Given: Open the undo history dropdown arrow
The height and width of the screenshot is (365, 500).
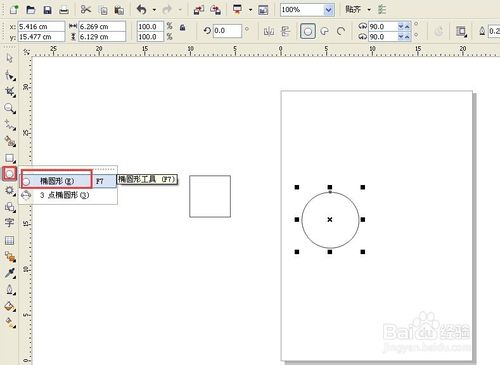Looking at the screenshot, I should coord(154,10).
